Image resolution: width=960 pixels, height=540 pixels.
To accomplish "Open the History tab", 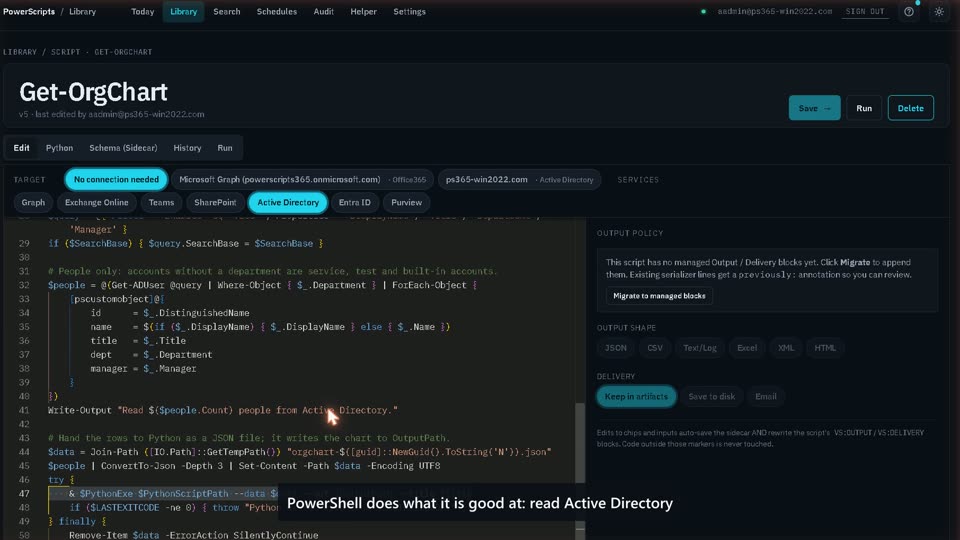I will tap(187, 148).
